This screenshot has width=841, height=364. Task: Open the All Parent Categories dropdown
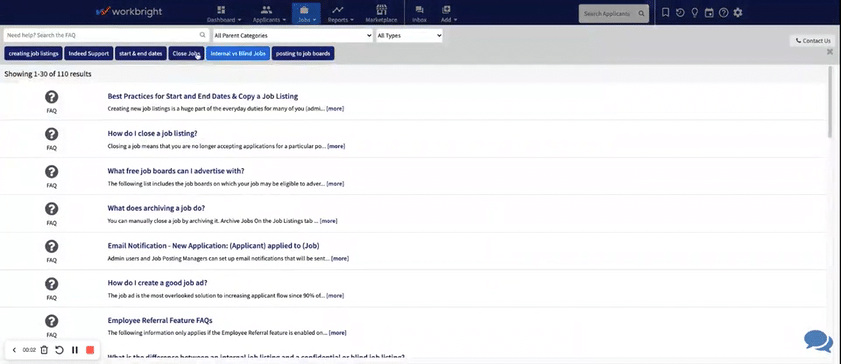coord(292,35)
